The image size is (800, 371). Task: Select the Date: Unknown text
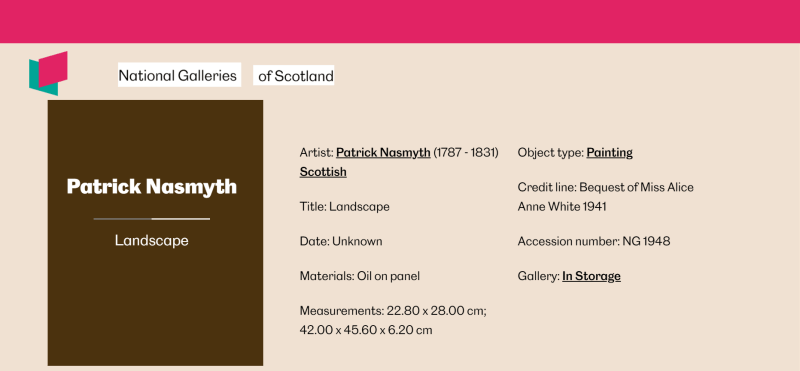tap(341, 241)
